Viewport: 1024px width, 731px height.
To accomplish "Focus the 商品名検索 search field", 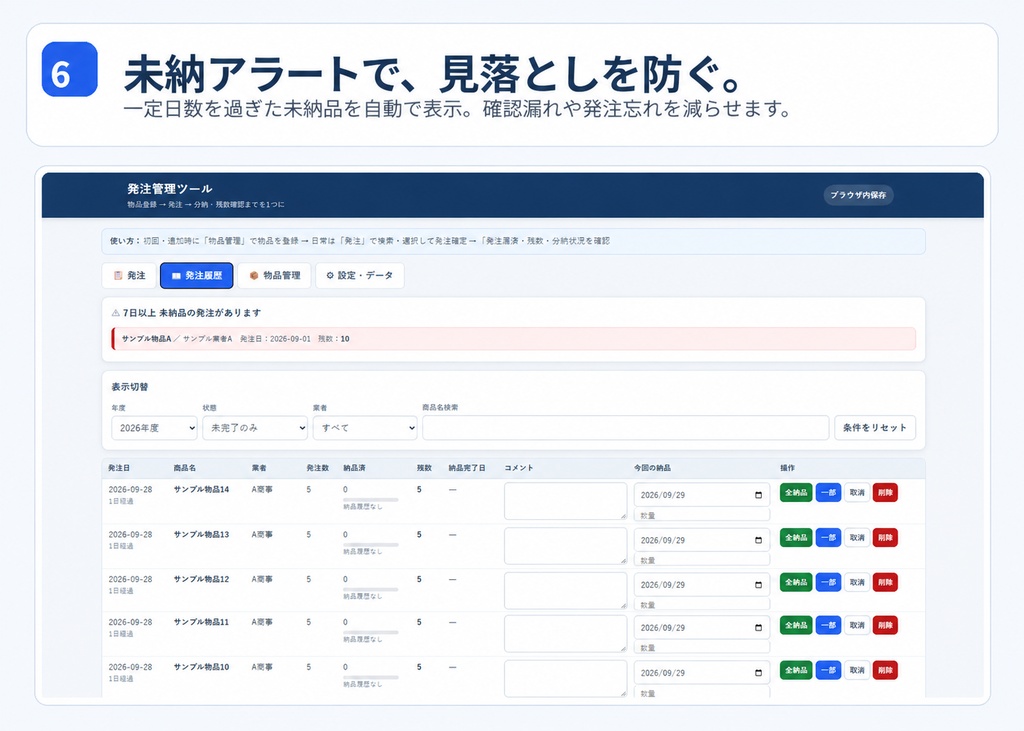I will tap(626, 428).
